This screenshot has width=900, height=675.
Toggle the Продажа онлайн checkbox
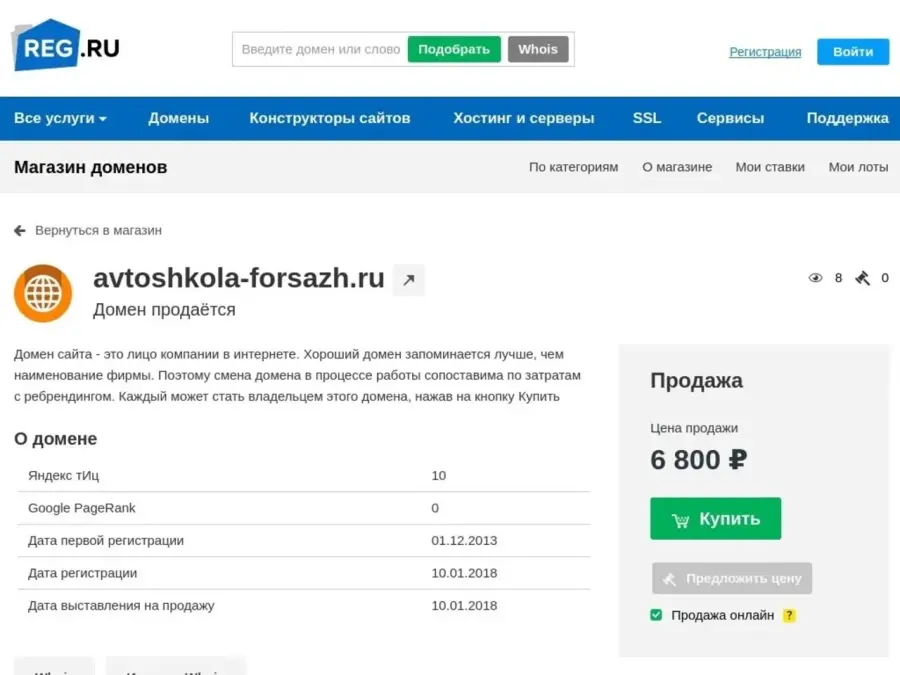pyautogui.click(x=656, y=615)
